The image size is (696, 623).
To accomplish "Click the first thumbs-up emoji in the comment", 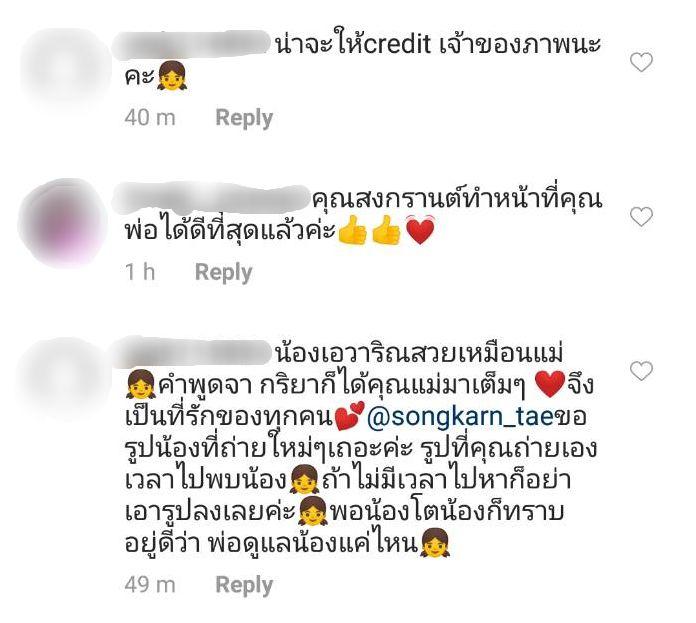I will coord(352,229).
